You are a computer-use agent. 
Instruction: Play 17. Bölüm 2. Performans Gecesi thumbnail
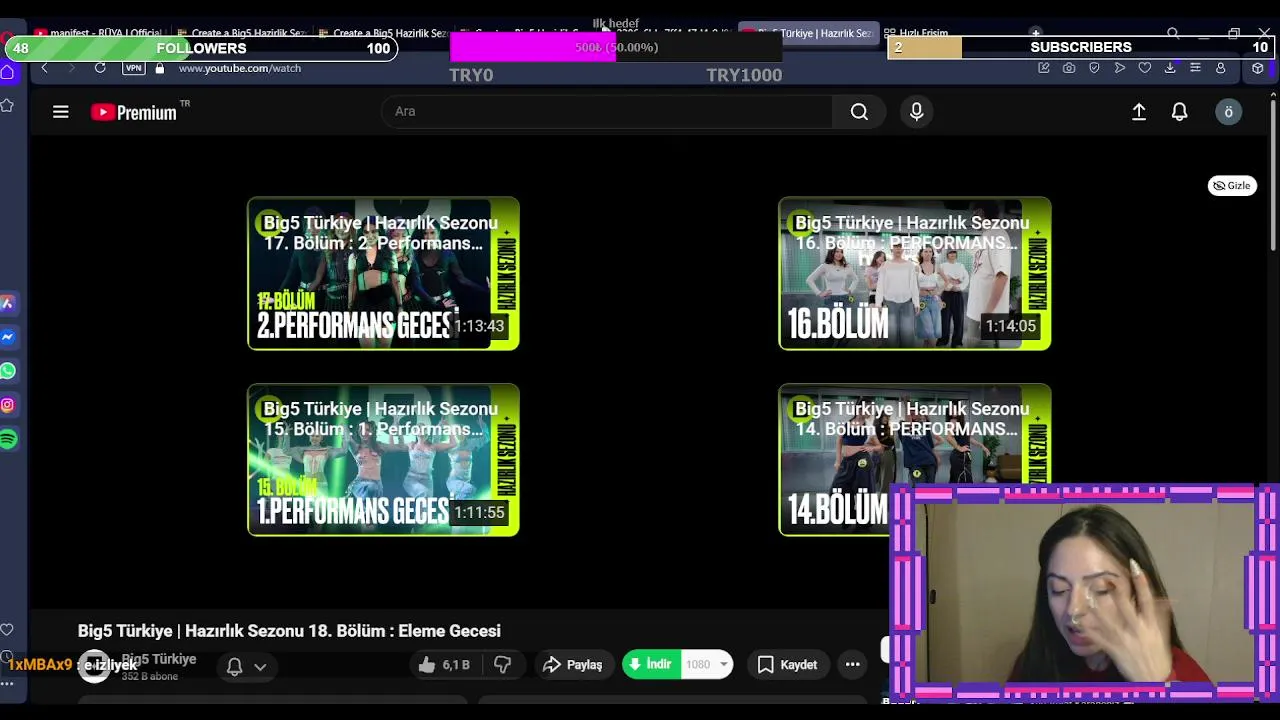coord(383,273)
